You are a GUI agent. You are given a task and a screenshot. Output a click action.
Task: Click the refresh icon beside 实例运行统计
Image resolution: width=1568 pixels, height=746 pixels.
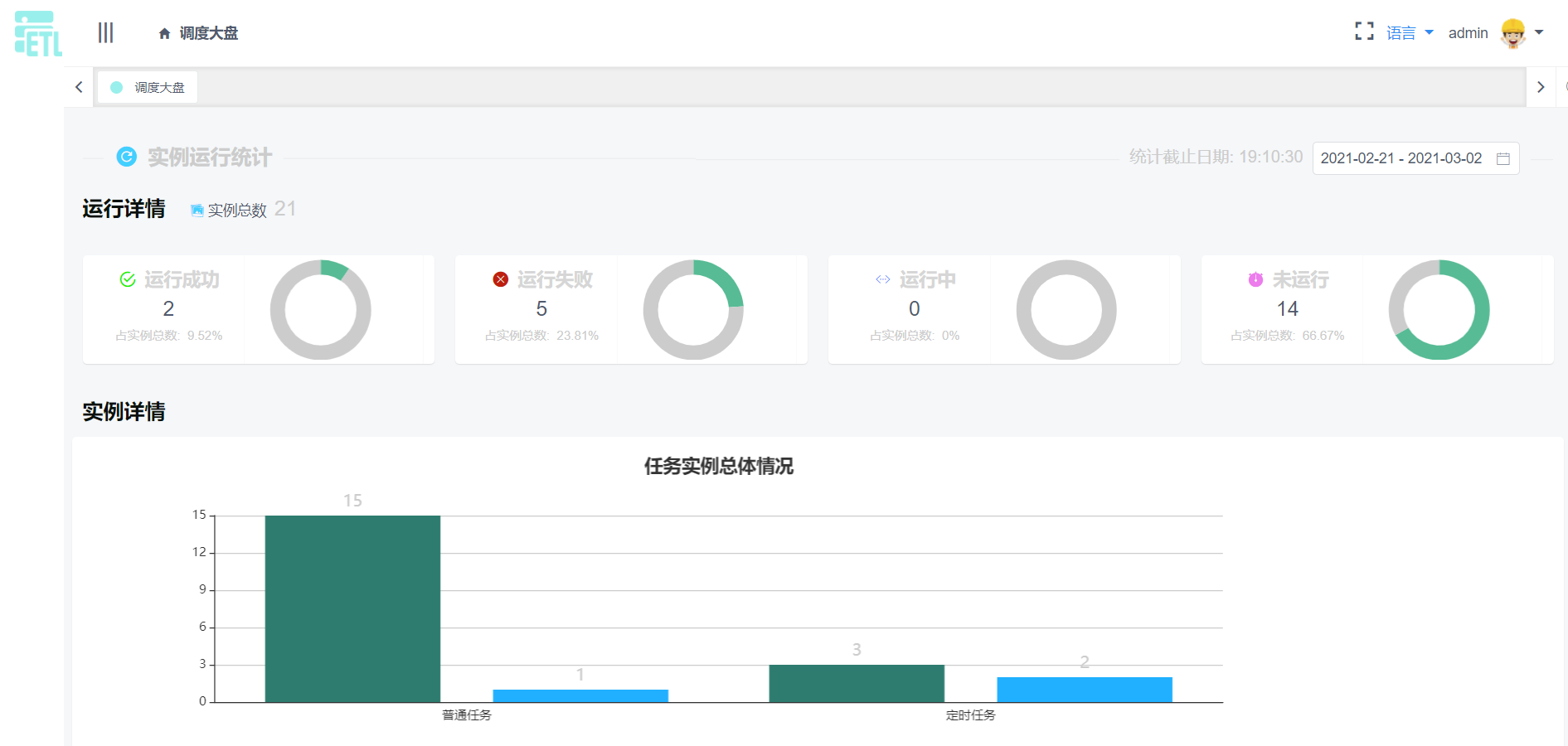click(126, 157)
